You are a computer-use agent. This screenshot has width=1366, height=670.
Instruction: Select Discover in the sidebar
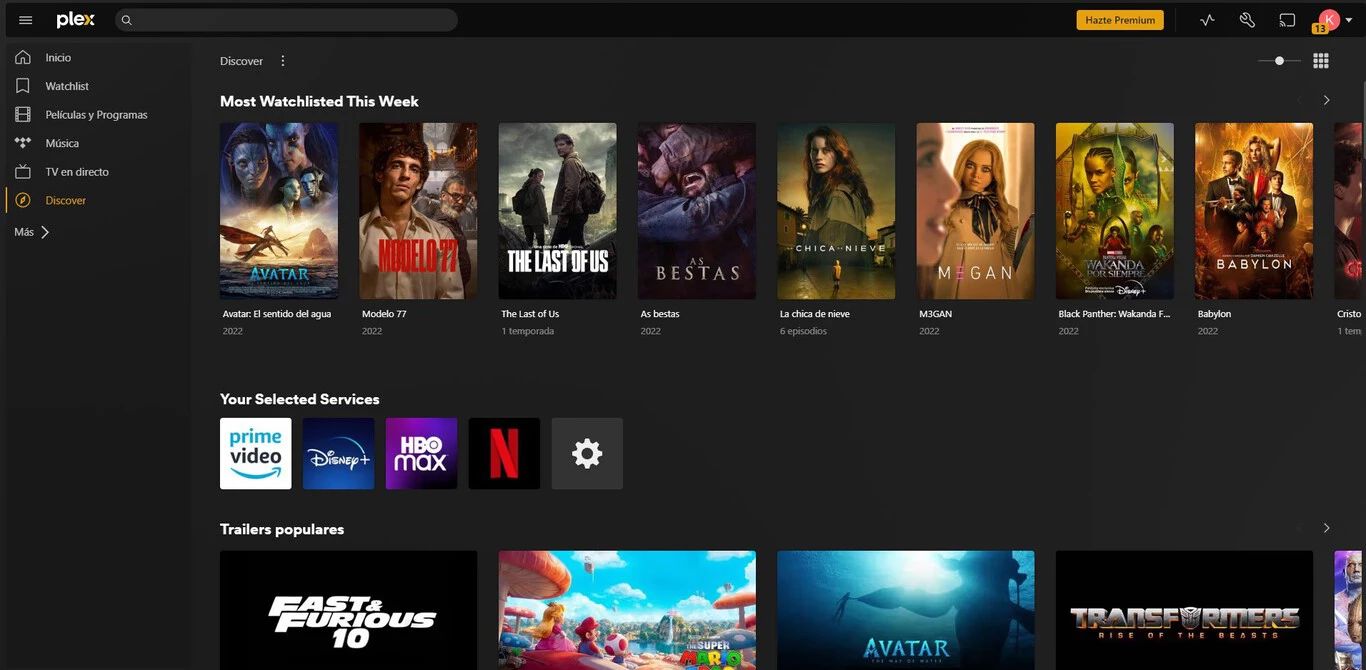66,200
